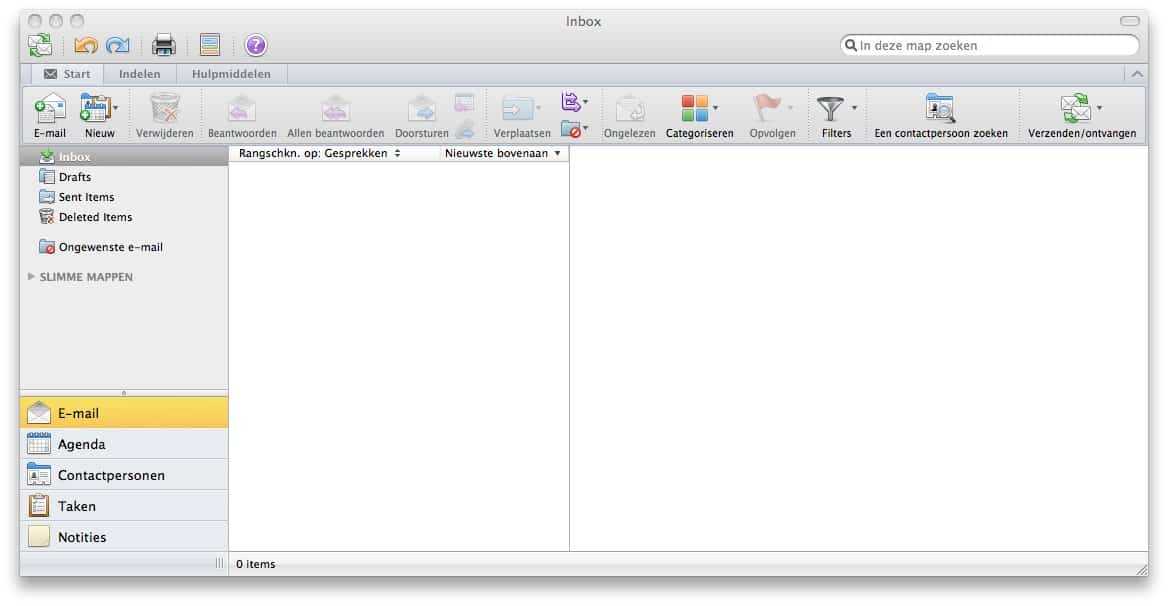This screenshot has height=606, width=1168.
Task: Click the send/receive icon in title toolbar
Action: click(40, 45)
